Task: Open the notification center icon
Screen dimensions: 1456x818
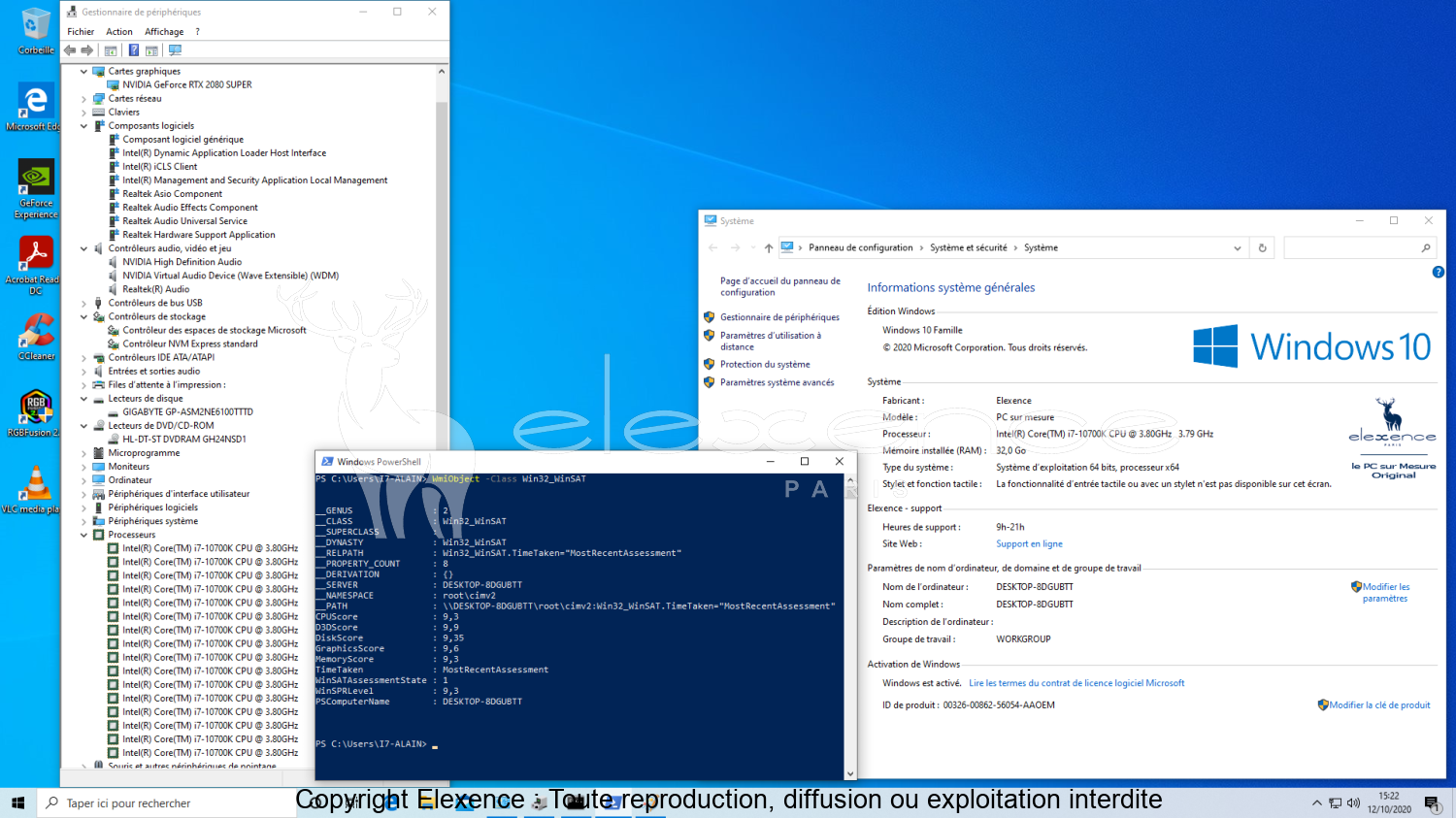Action: (1432, 802)
